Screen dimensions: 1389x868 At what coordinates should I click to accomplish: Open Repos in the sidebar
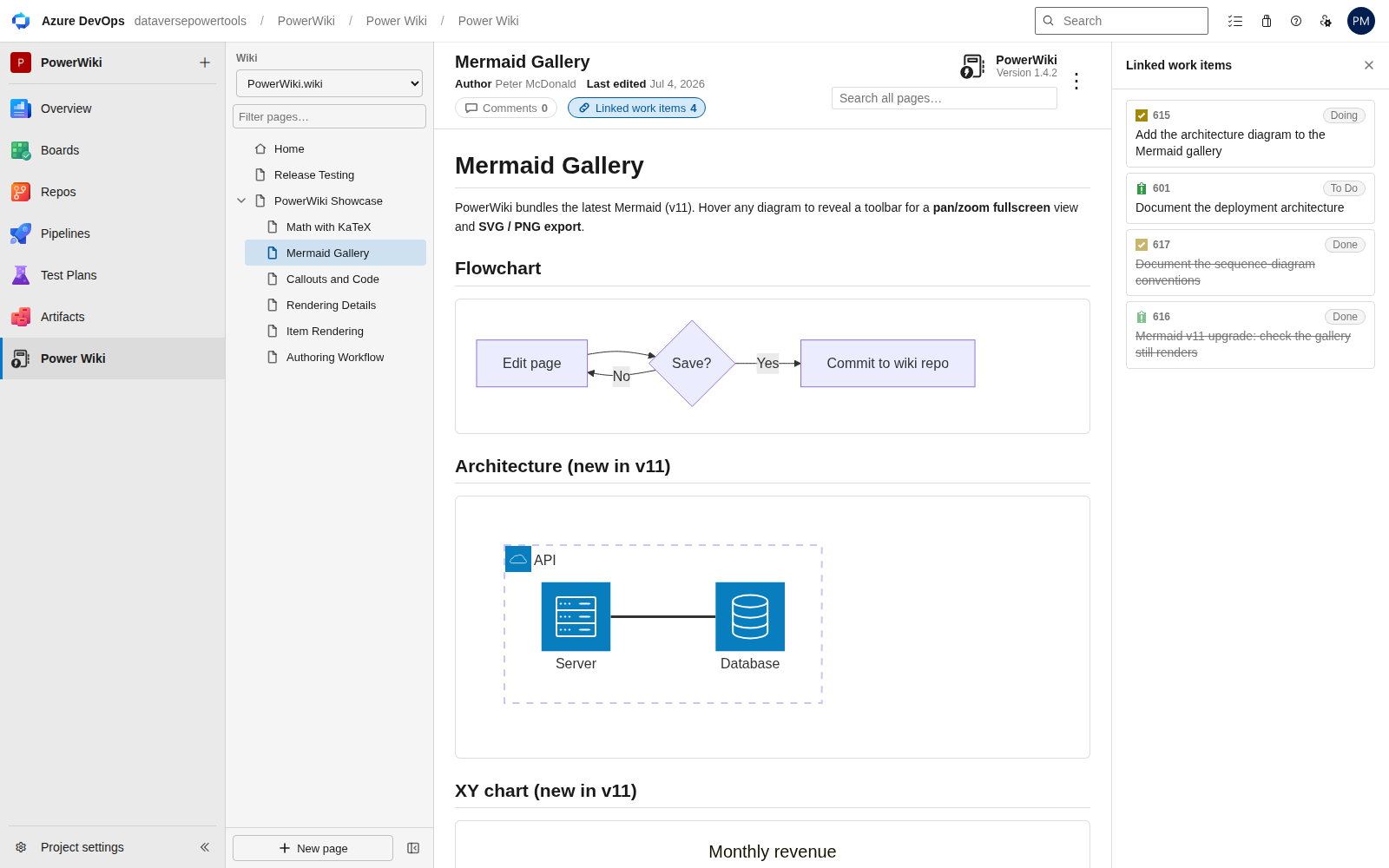113,192
